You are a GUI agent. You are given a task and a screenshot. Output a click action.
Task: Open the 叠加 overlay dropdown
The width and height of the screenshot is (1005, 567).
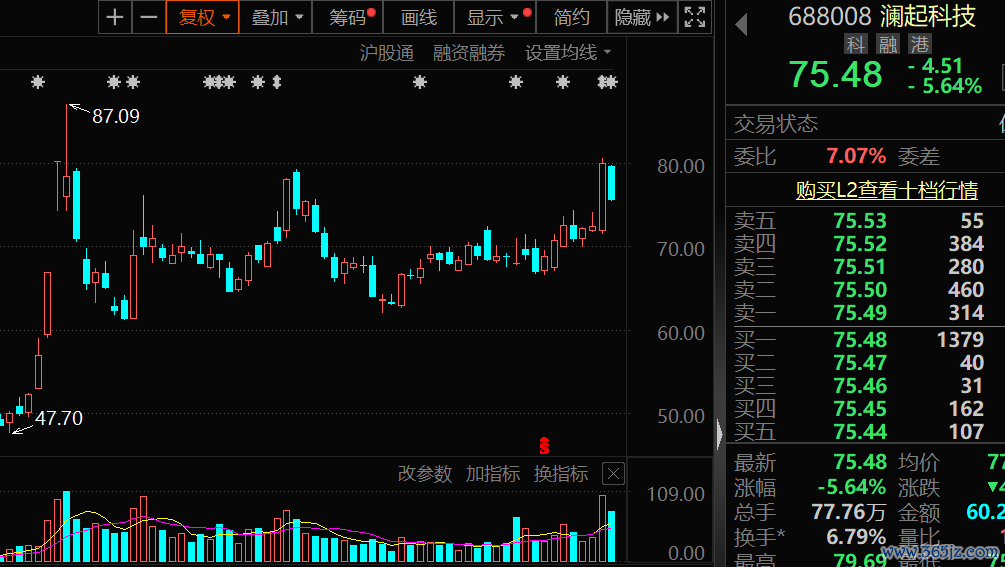277,17
